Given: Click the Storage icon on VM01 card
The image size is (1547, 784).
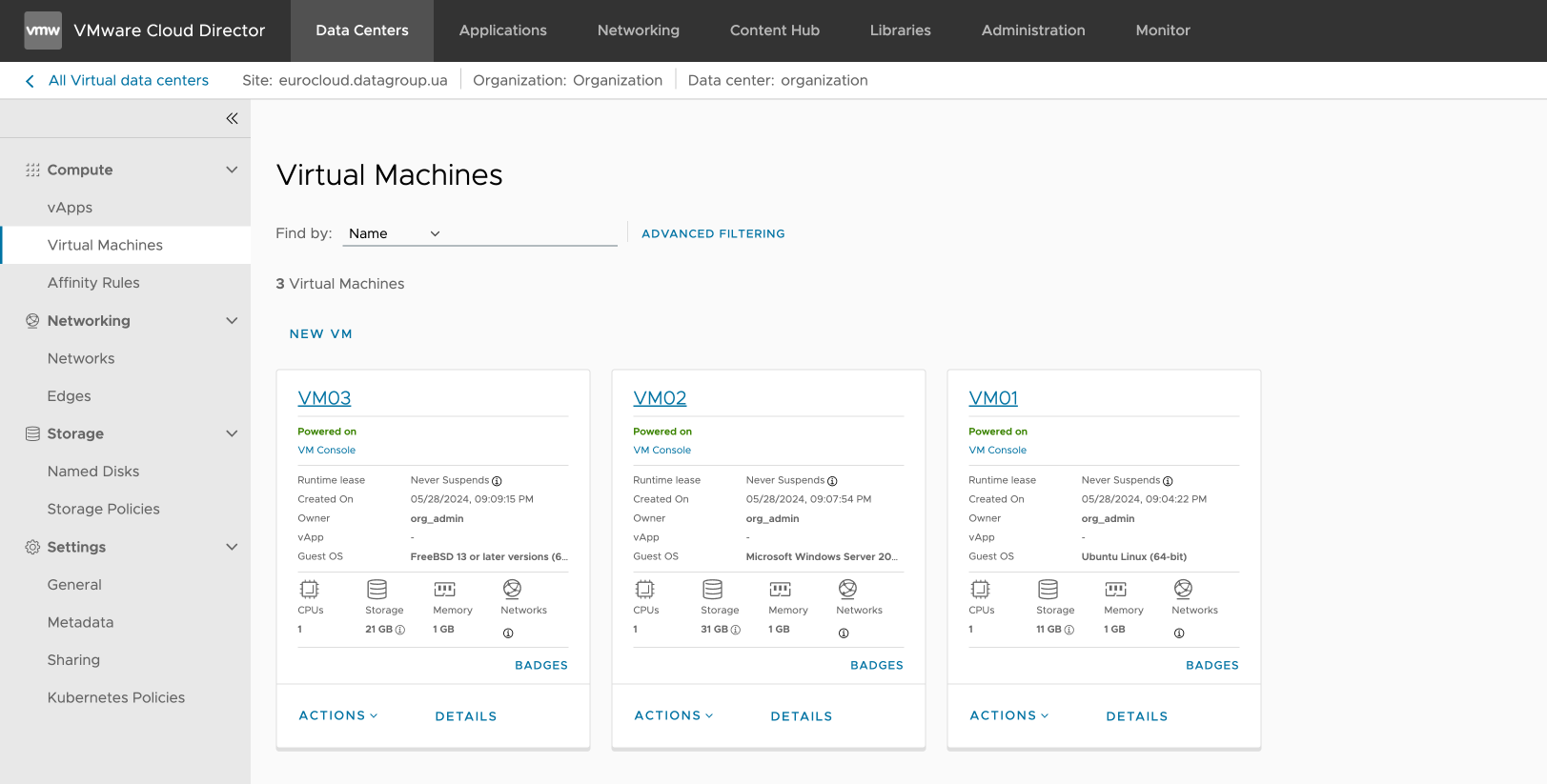Looking at the screenshot, I should point(1048,589).
